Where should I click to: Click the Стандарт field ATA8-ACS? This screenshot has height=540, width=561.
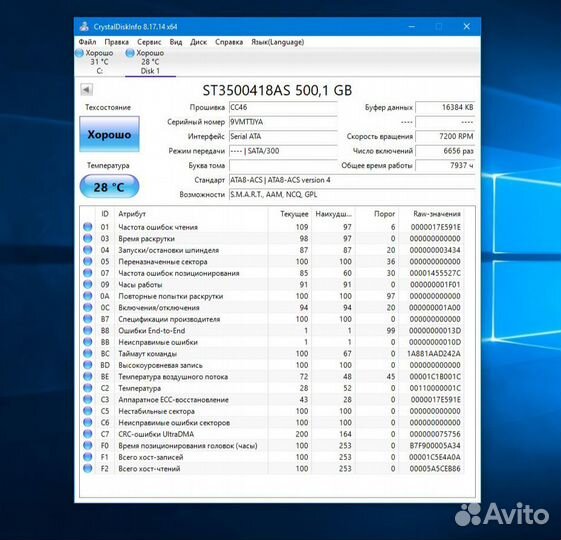point(352,180)
